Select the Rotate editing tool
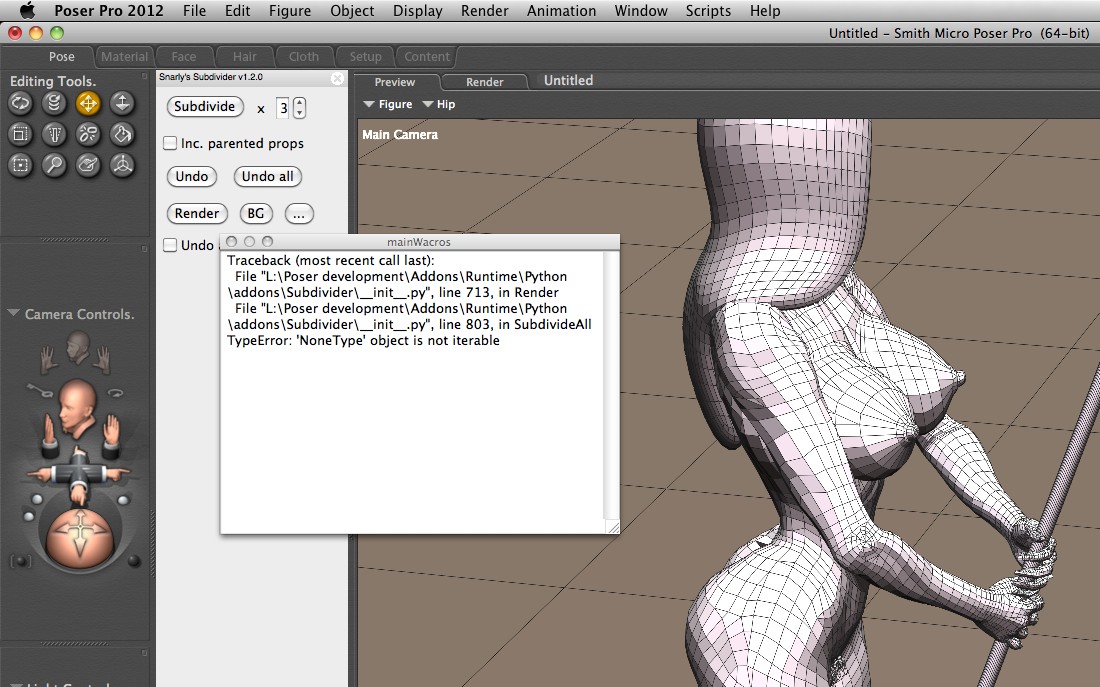This screenshot has width=1100, height=687. [x=20, y=102]
